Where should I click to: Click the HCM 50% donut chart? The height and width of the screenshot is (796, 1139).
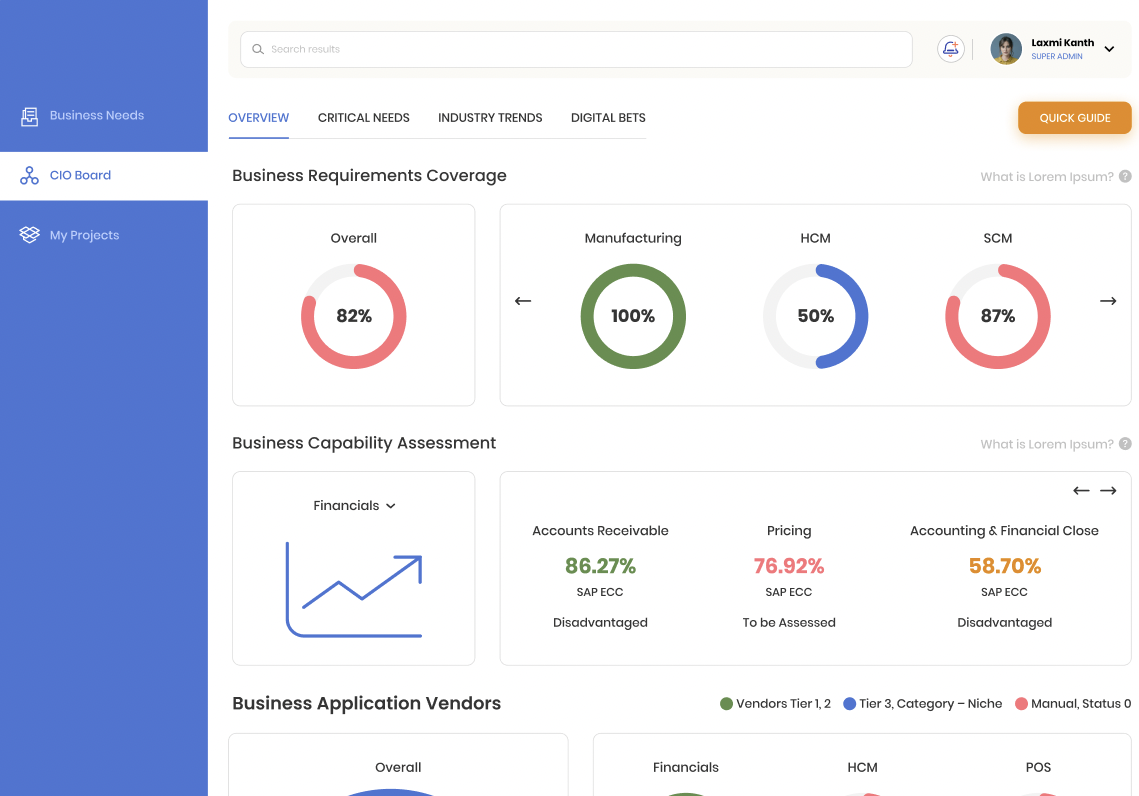coord(816,316)
